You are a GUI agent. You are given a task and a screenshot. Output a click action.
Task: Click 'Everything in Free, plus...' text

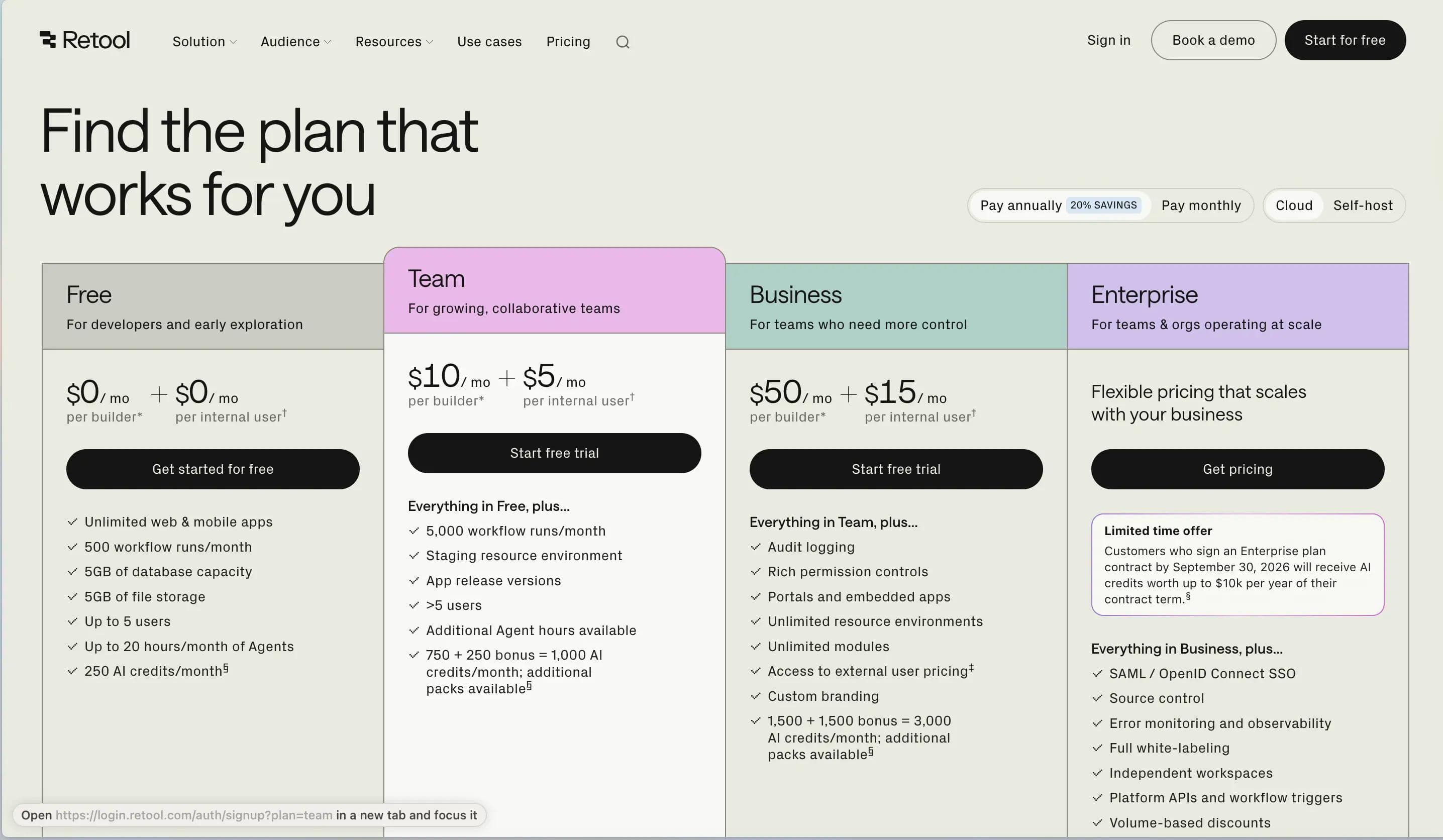488,506
